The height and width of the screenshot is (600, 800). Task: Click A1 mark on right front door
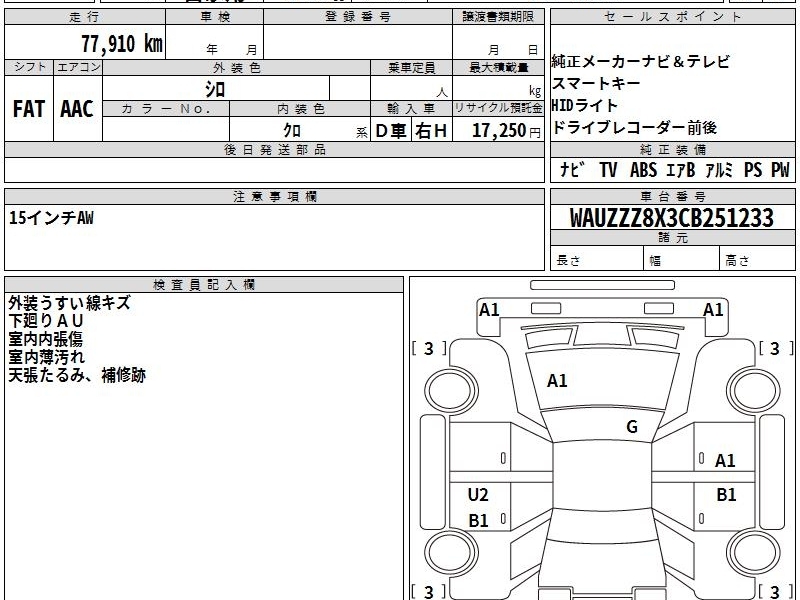point(725,461)
